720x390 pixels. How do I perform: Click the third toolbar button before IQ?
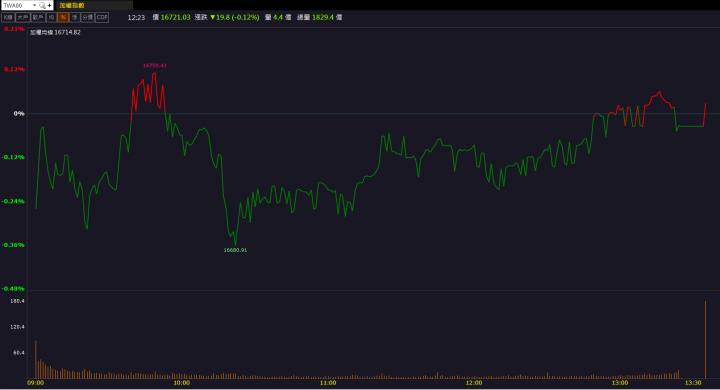8,17
